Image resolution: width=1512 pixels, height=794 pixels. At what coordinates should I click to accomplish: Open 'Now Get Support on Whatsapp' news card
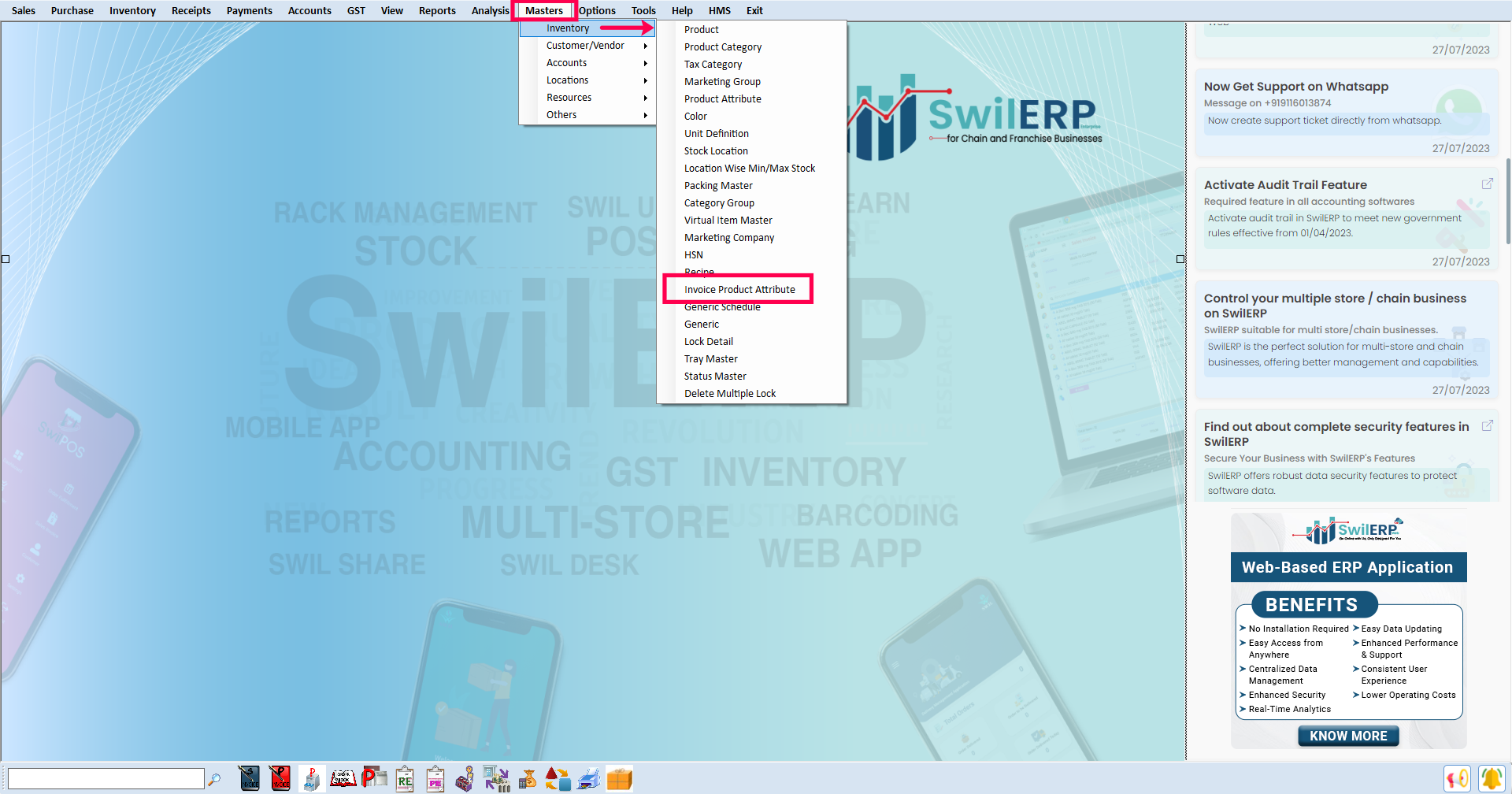pyautogui.click(x=1347, y=113)
